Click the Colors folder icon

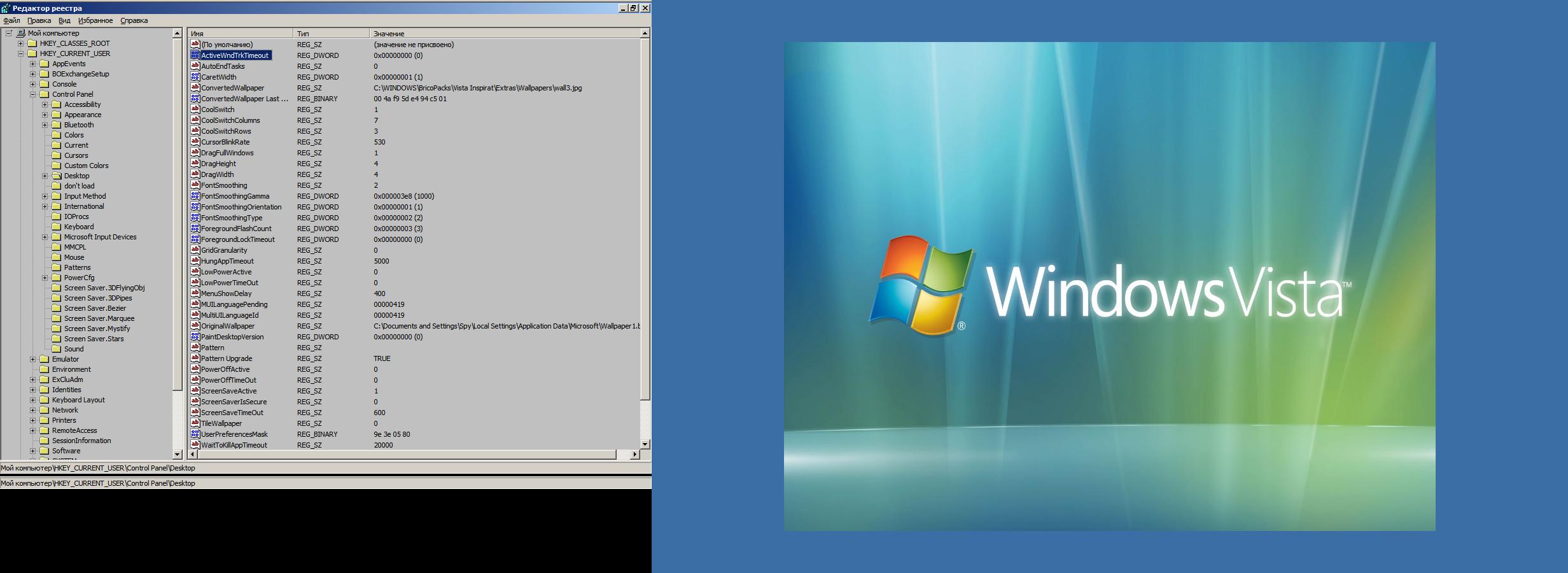(57, 135)
